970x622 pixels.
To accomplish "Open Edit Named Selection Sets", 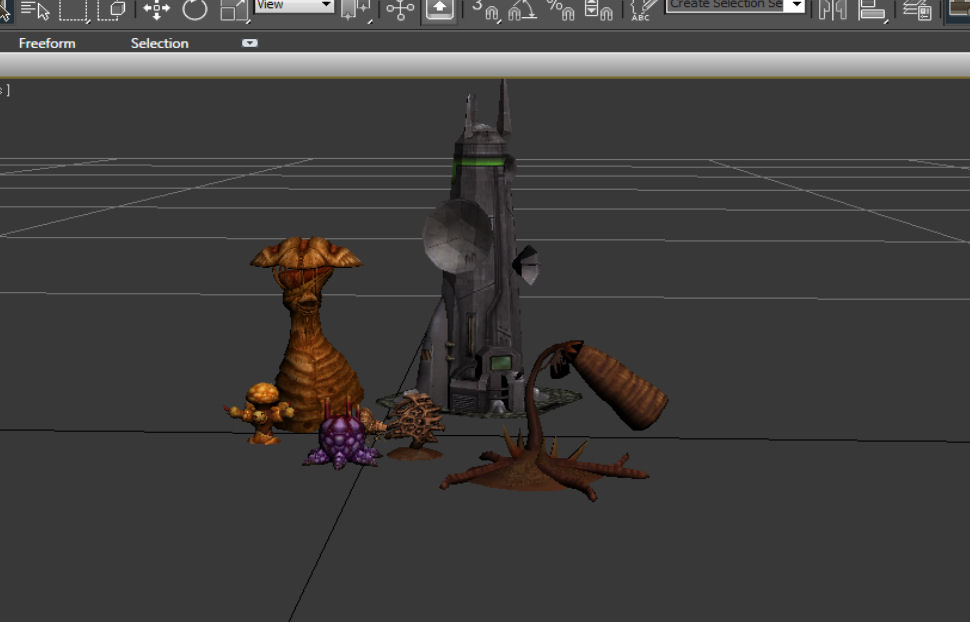I will tap(643, 10).
